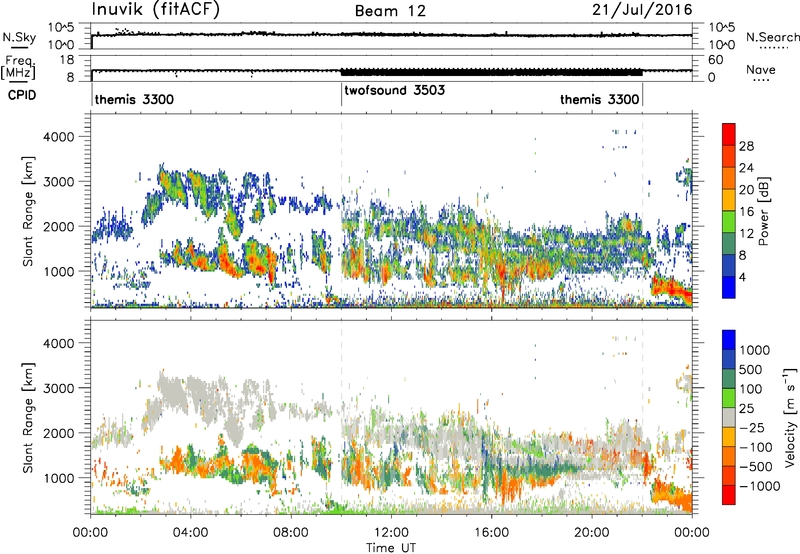This screenshot has height=554, width=800.
Task: Click the first 'themis 3300' label at 00:00
Action: pyautogui.click(x=134, y=99)
